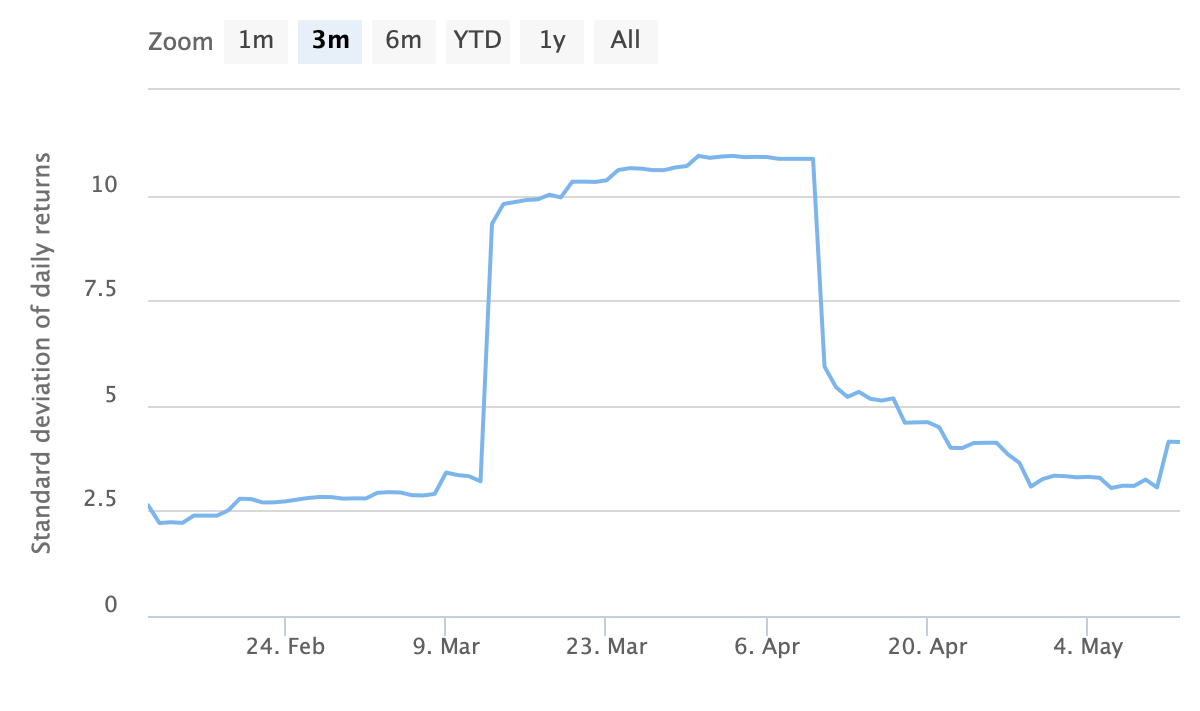
Task: Click the 4. May x-axis label
Action: [1088, 647]
